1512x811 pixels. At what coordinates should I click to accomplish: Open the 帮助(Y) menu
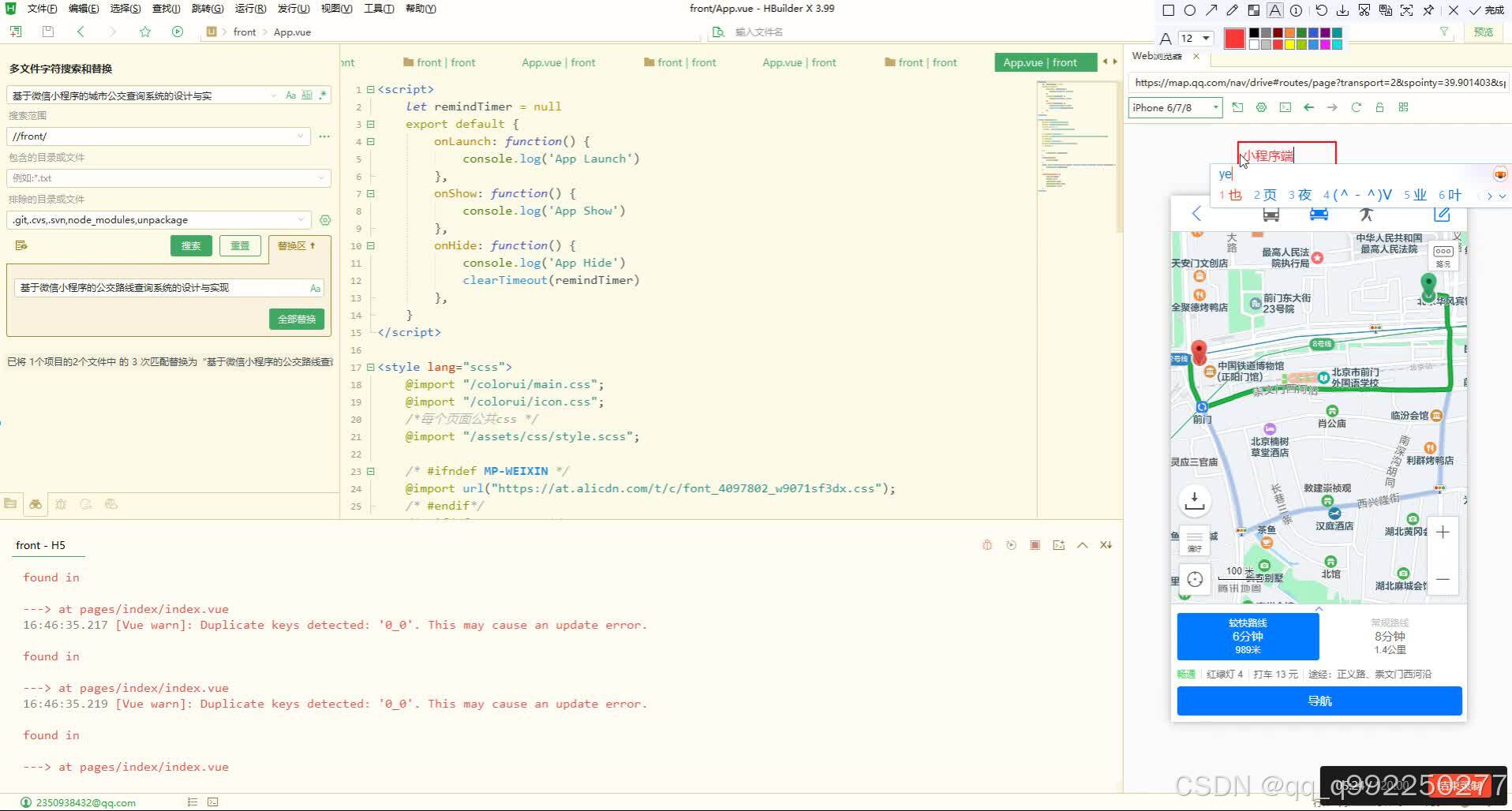click(421, 9)
